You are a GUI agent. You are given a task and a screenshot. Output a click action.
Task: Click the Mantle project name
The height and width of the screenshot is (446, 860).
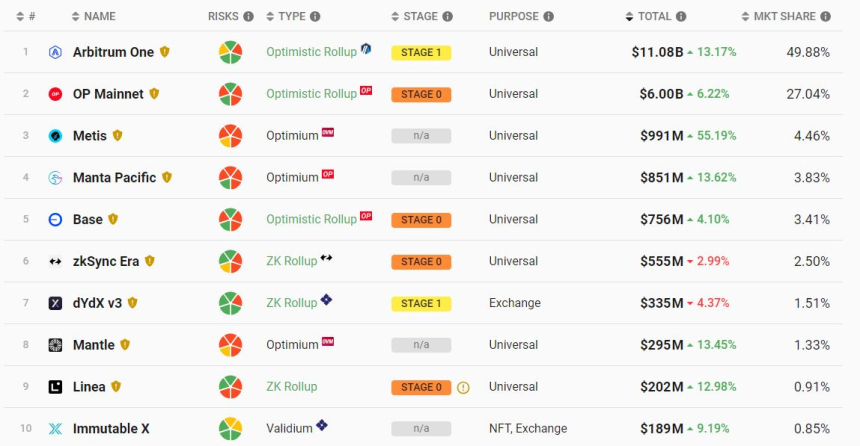[94, 345]
